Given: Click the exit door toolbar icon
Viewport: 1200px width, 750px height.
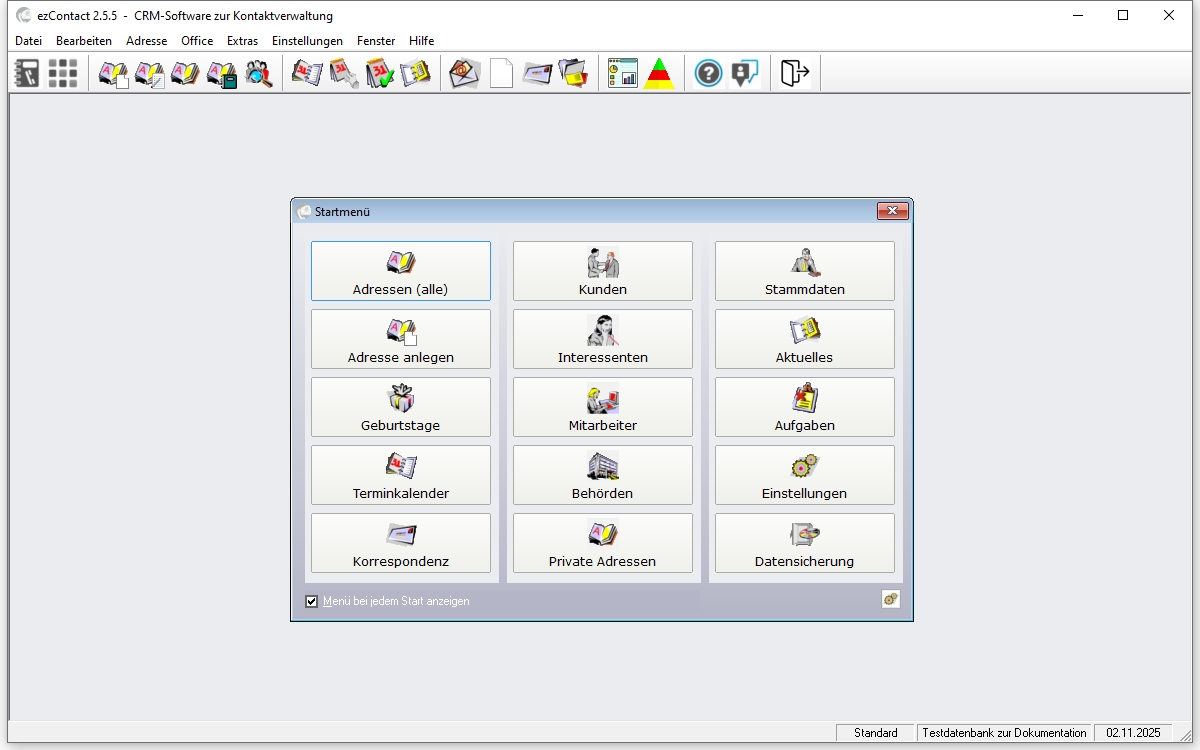Looking at the screenshot, I should 794,73.
